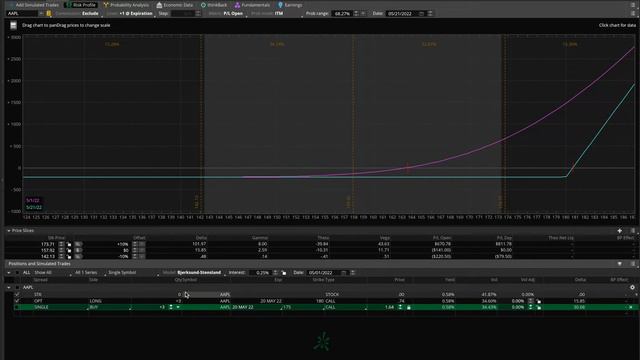Click the 5/21/22 green legend entry
Image resolution: width=640 pixels, height=360 pixels.
coord(34,207)
